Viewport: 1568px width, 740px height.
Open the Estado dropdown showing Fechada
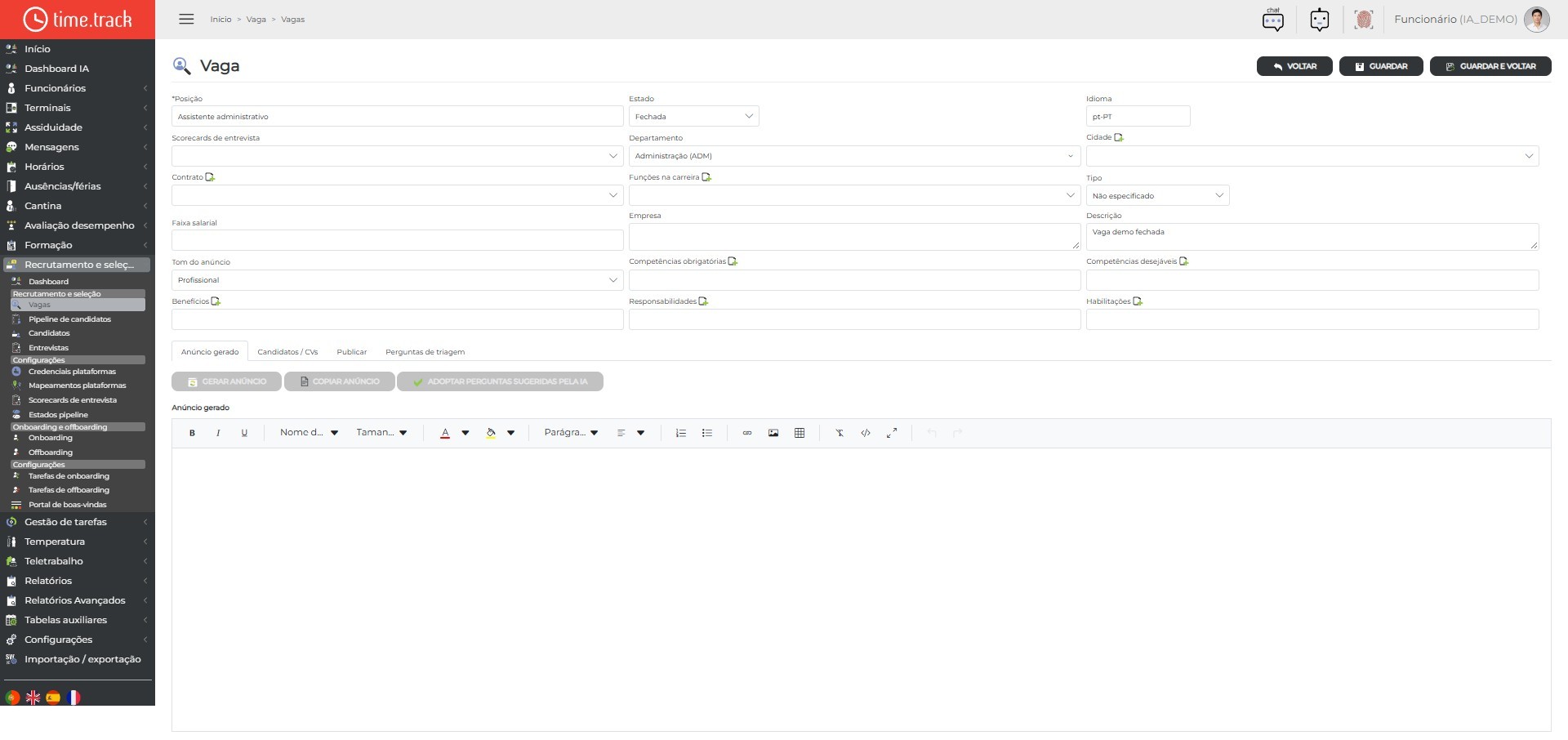693,117
